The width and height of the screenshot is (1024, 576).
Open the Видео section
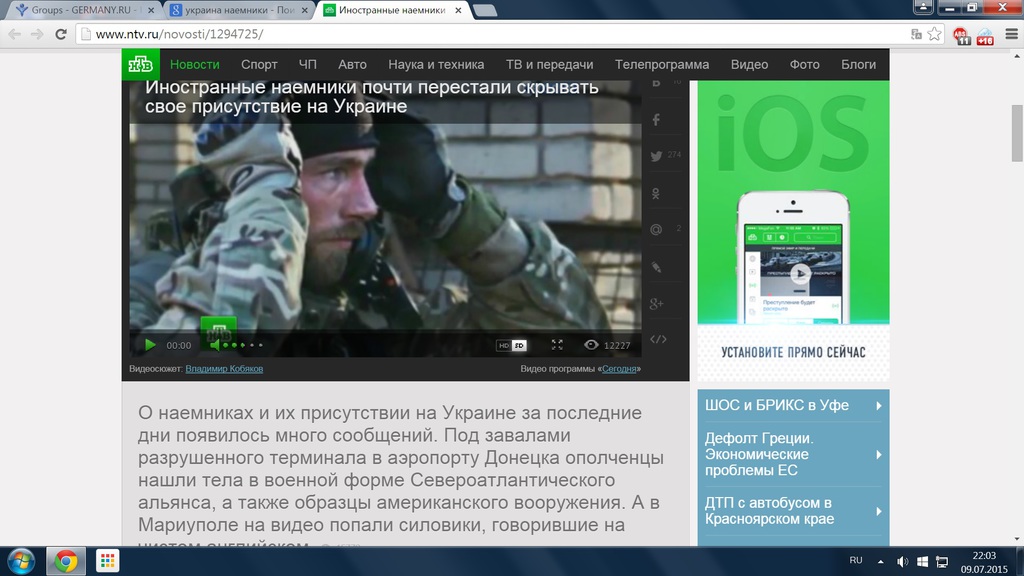(749, 65)
